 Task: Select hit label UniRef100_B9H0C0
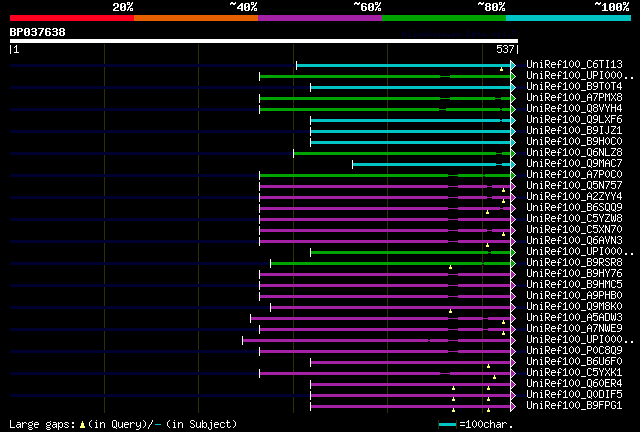tap(574, 142)
